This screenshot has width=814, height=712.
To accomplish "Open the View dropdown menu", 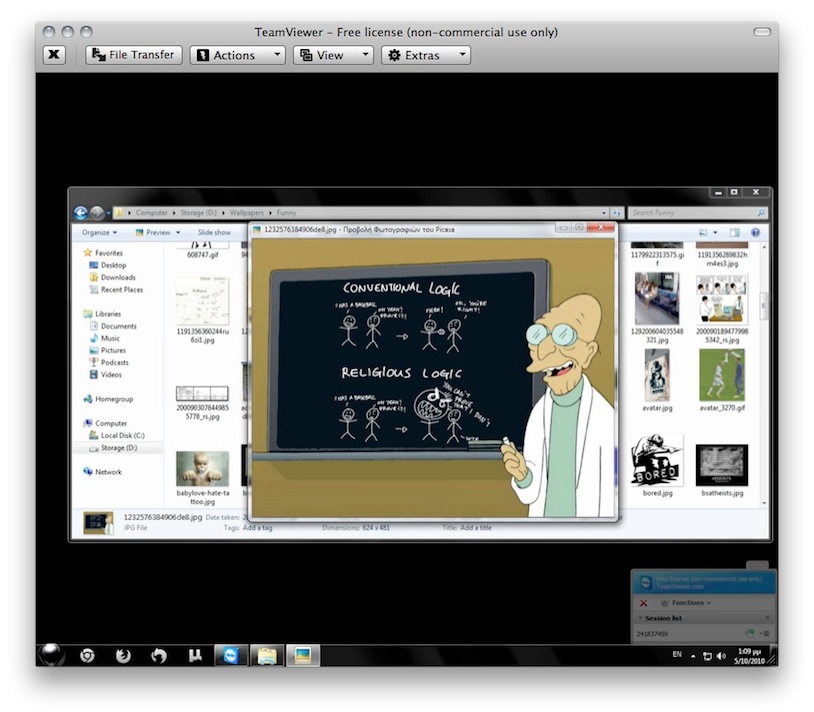I will click(x=333, y=55).
